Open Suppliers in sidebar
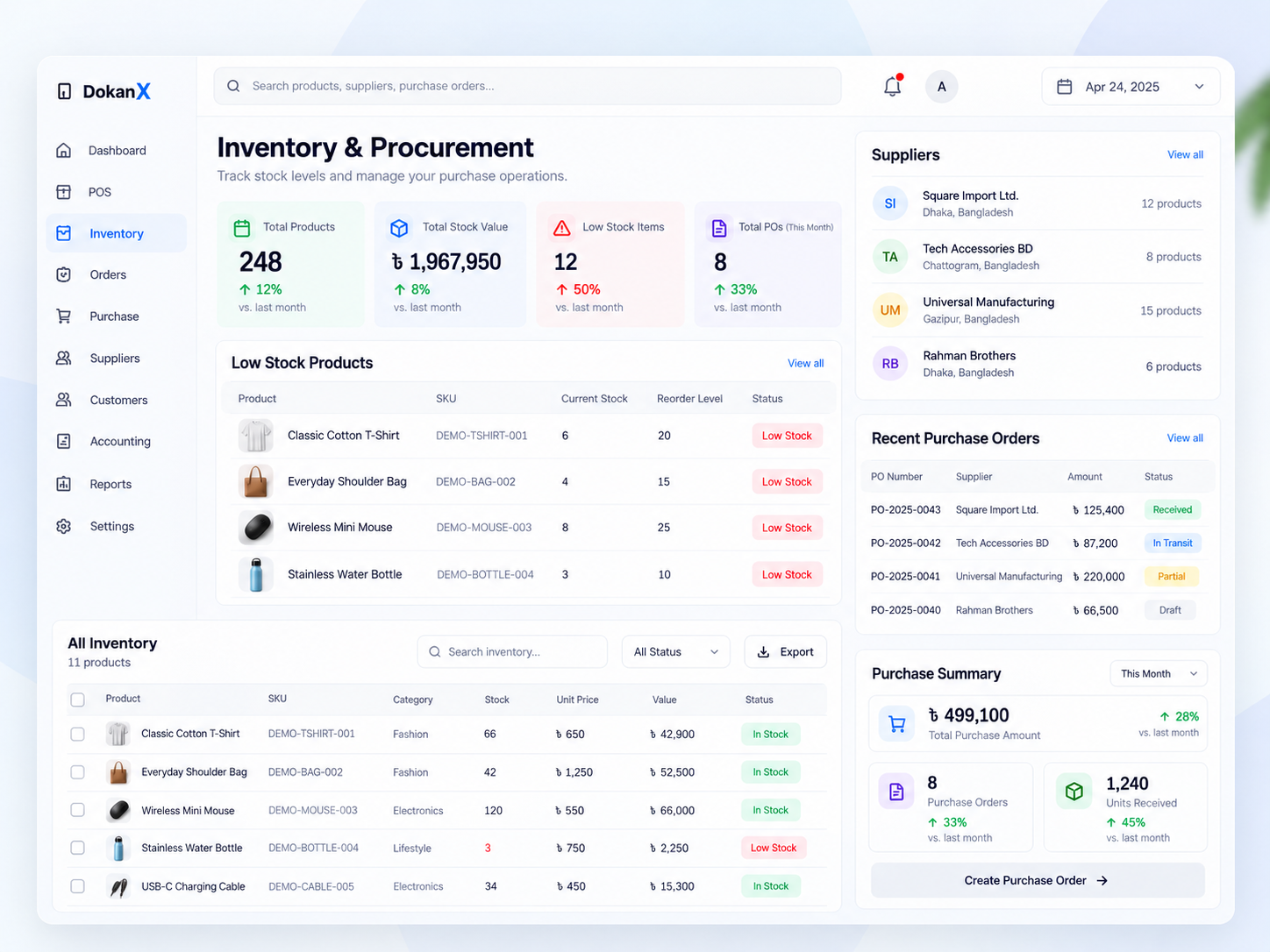Screen dimensions: 1270x952 pyautogui.click(x=116, y=359)
